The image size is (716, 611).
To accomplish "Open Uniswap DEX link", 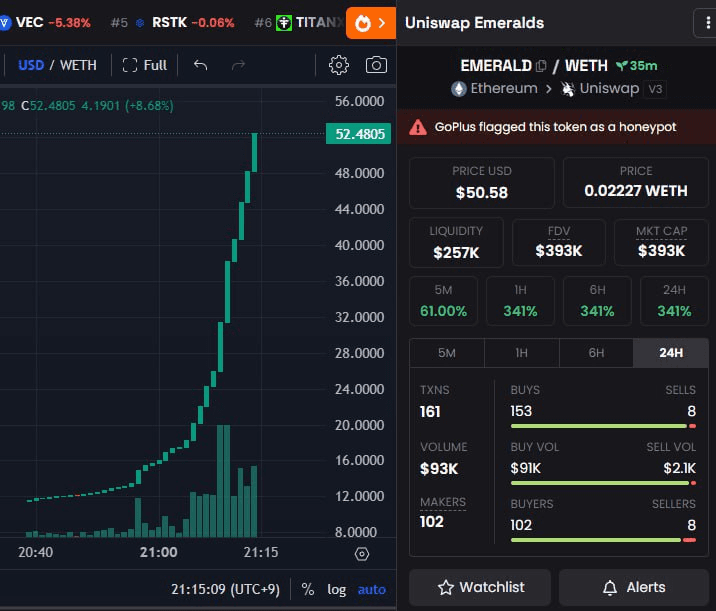I will click(600, 89).
